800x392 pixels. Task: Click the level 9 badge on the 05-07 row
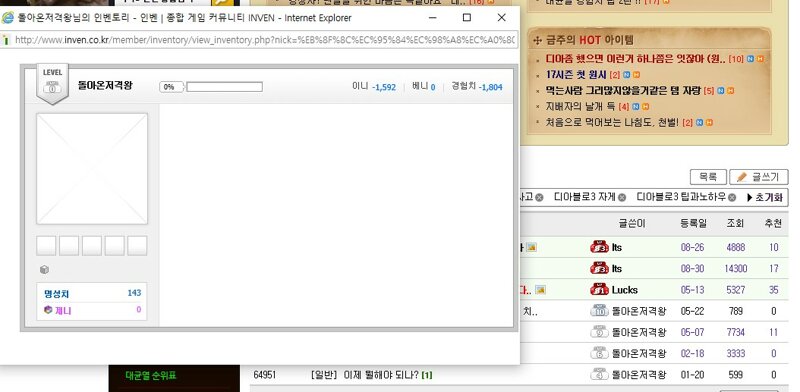point(599,332)
